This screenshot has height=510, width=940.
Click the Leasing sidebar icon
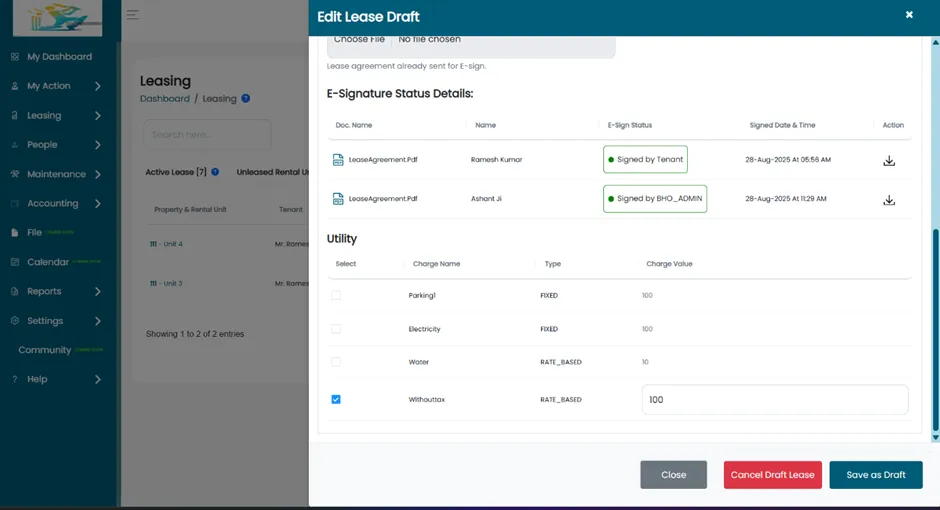[14, 115]
